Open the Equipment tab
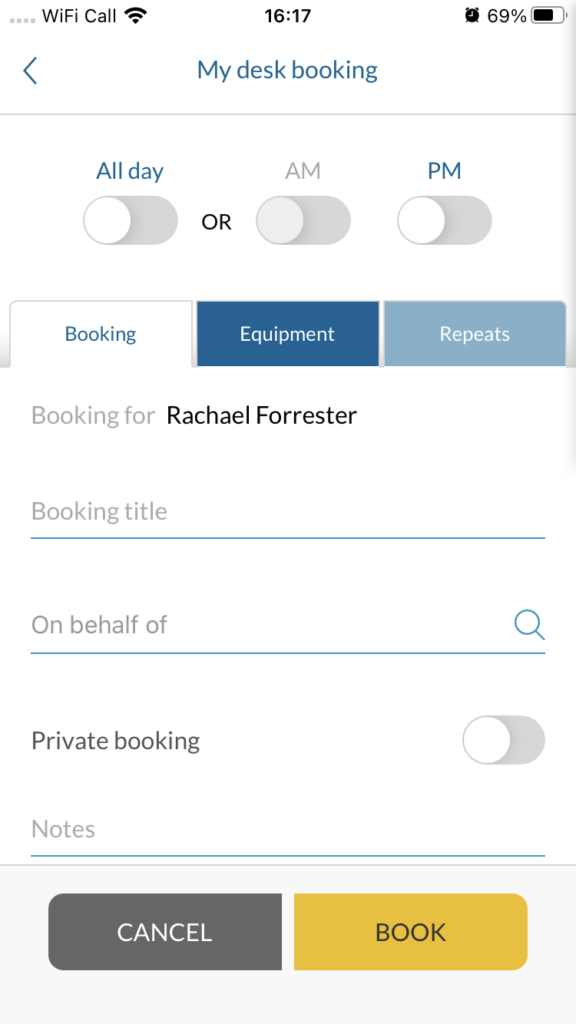 [287, 334]
